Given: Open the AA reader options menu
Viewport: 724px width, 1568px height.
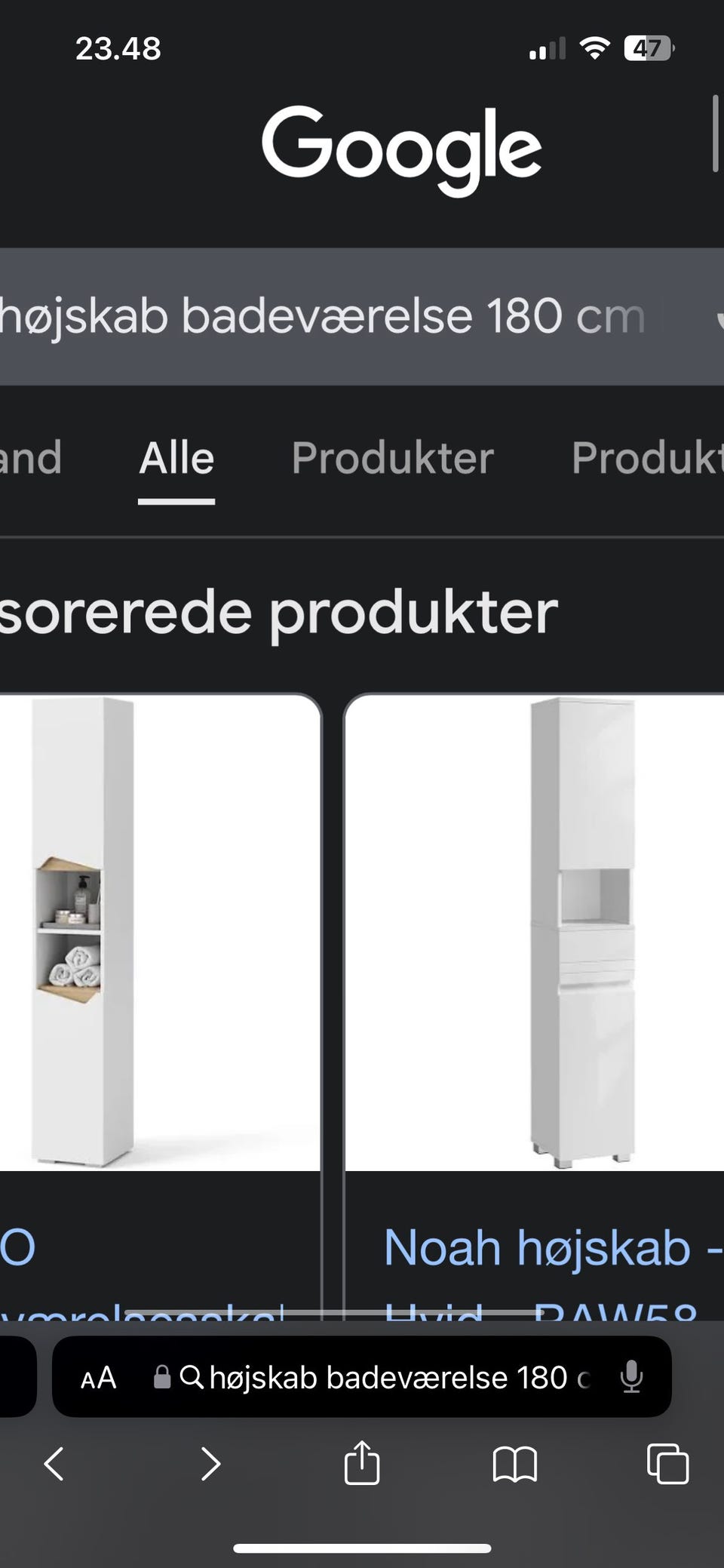Looking at the screenshot, I should point(99,1378).
